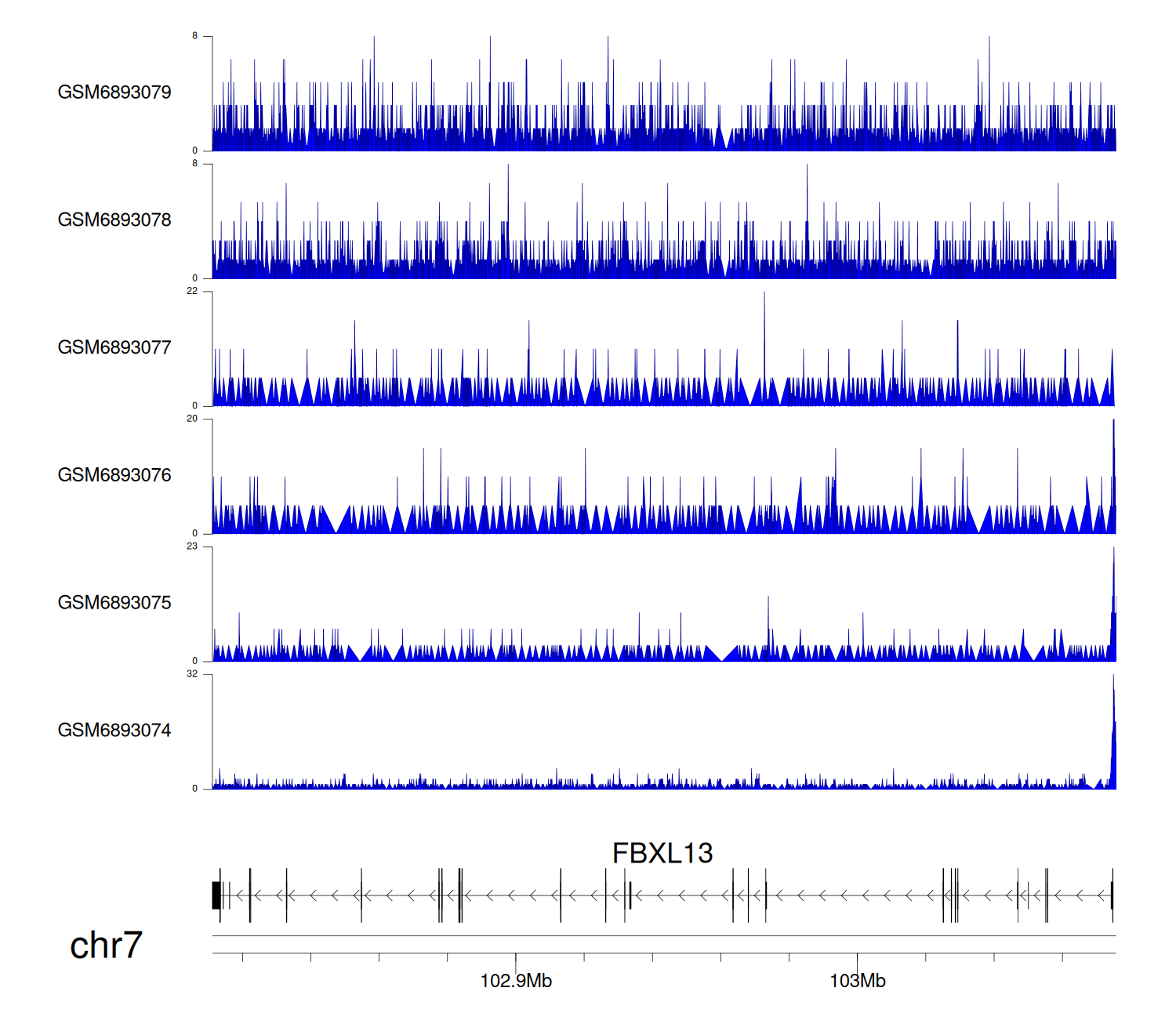This screenshot has height=1035, width=1176.
Task: Click y-axis maximum 22 on GSM6893077 track
Action: pyautogui.click(x=192, y=292)
